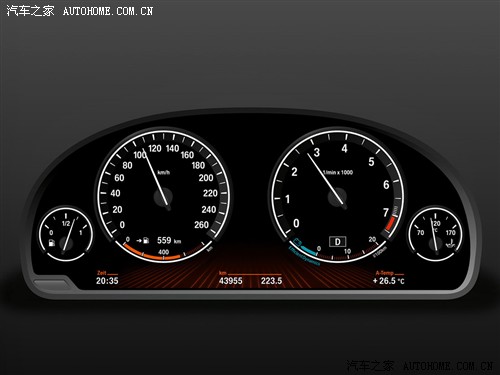This screenshot has height=375, width=500.
Task: Click the 3 mark on the tachometer
Action: pos(316,152)
